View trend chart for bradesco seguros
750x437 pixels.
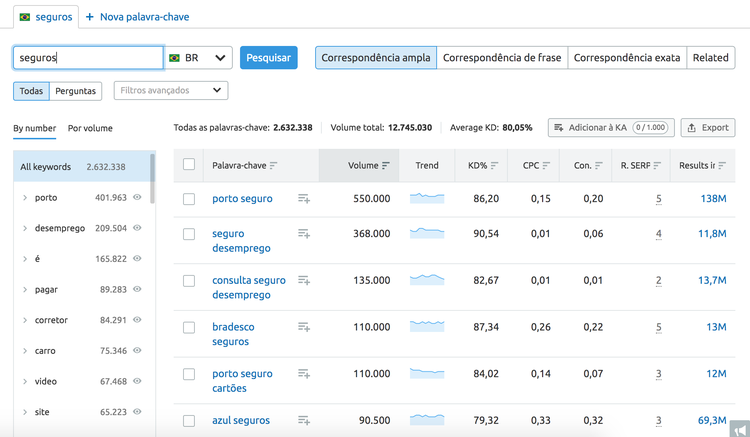pos(427,326)
